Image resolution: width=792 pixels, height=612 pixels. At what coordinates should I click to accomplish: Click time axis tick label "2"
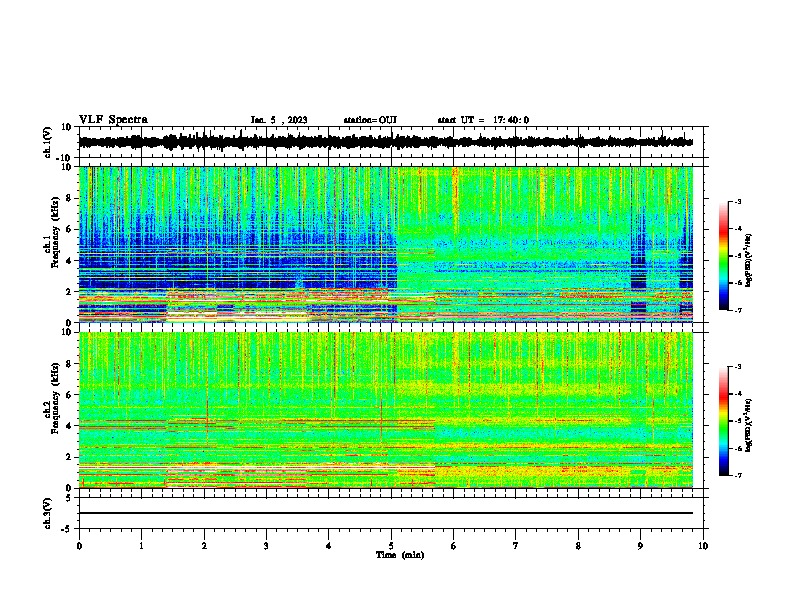tap(204, 546)
